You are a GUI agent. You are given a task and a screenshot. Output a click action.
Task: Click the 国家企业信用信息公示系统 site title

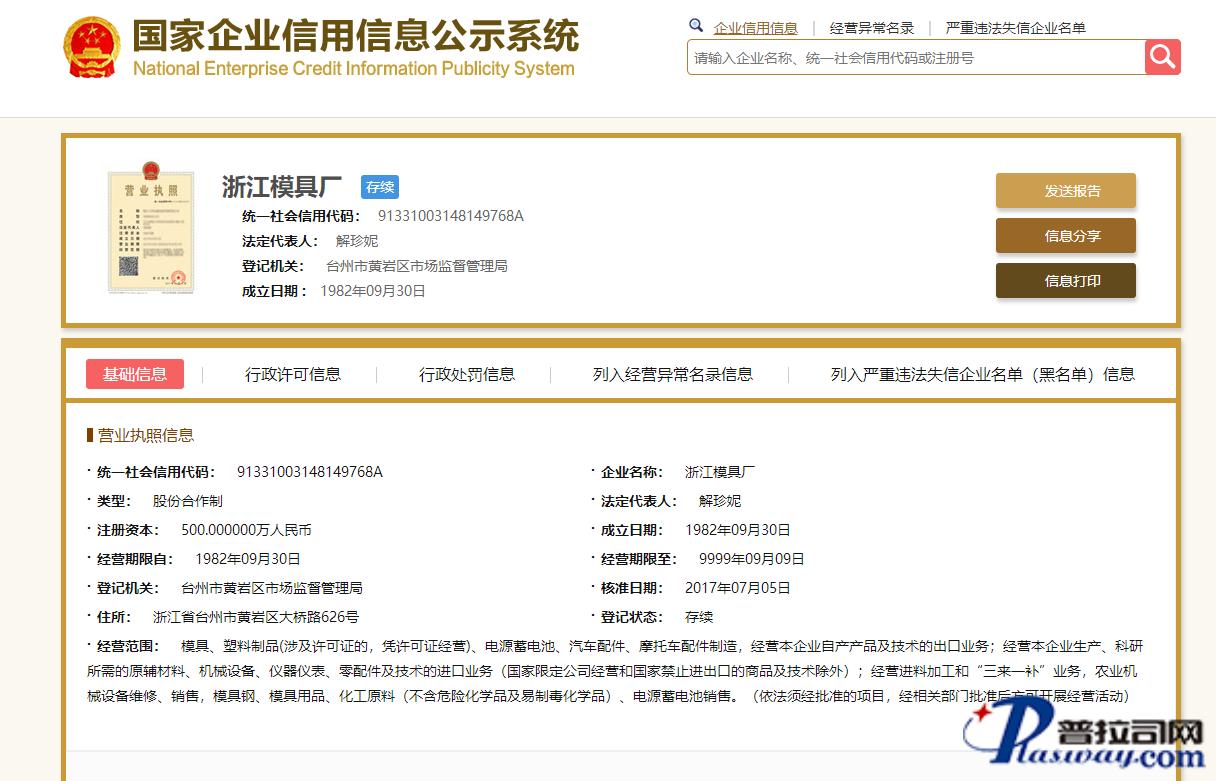[x=355, y=37]
